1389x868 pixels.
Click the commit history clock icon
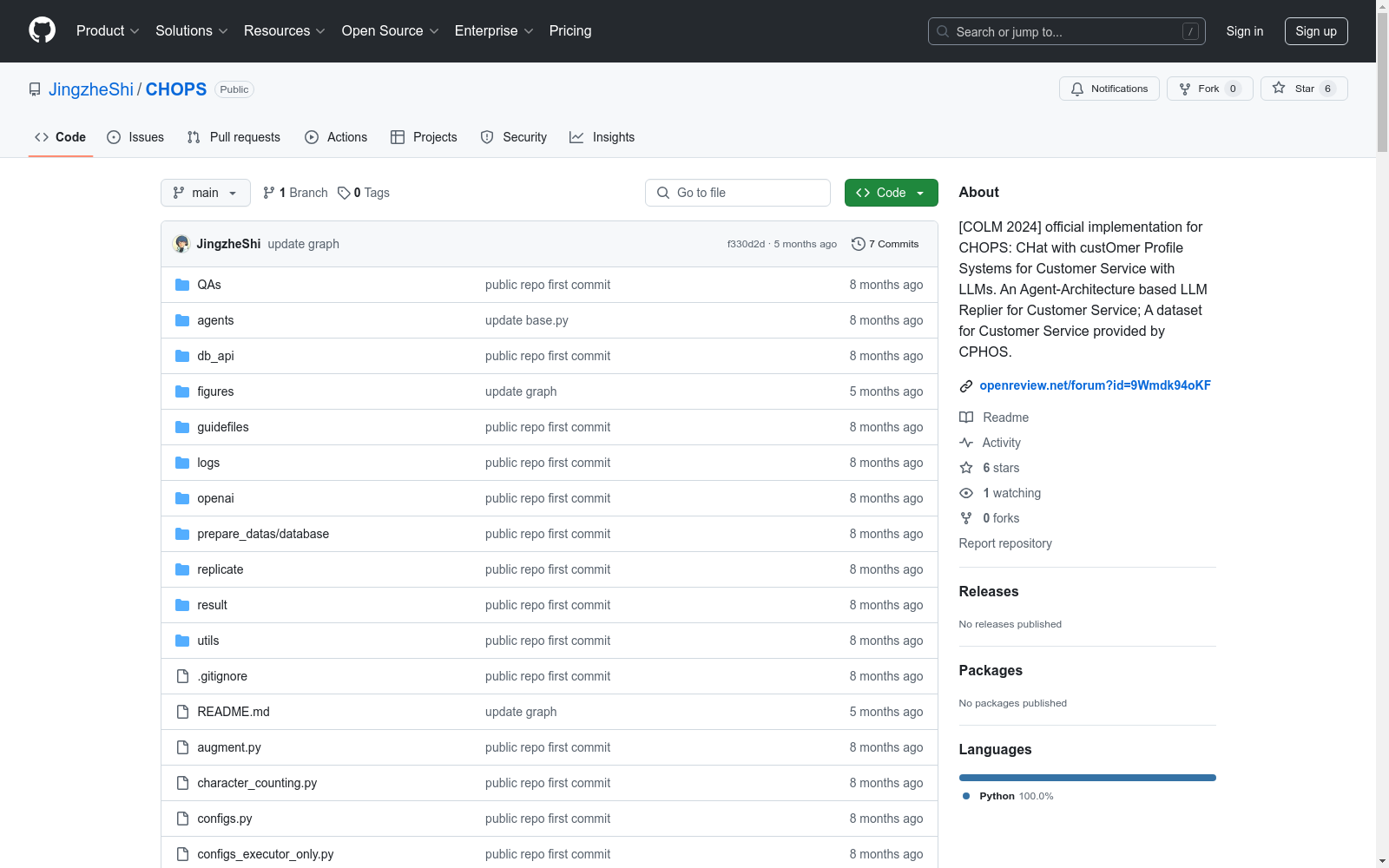click(858, 244)
